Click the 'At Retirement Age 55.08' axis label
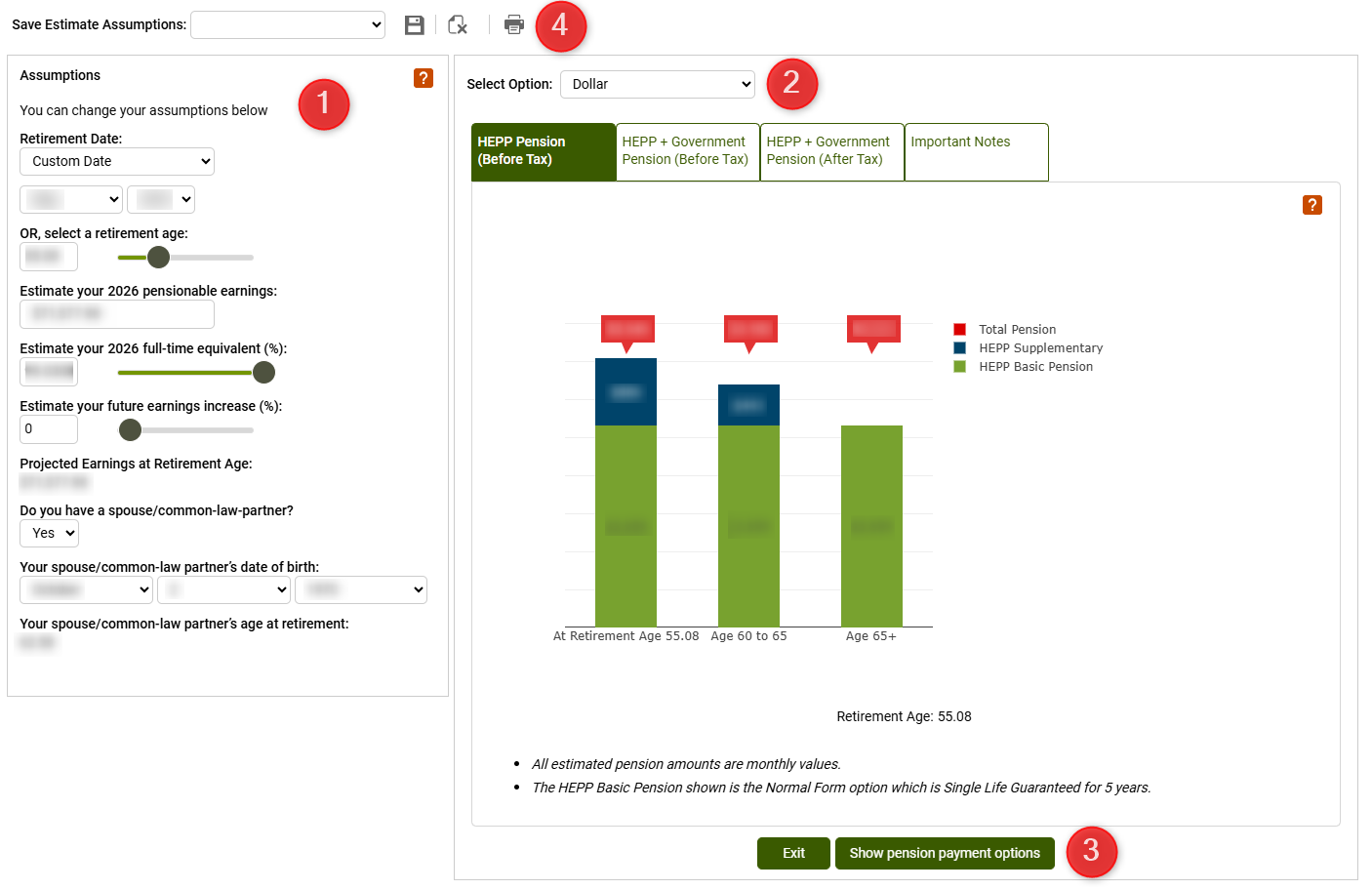The width and height of the screenshot is (1372, 890). pyautogui.click(x=626, y=636)
